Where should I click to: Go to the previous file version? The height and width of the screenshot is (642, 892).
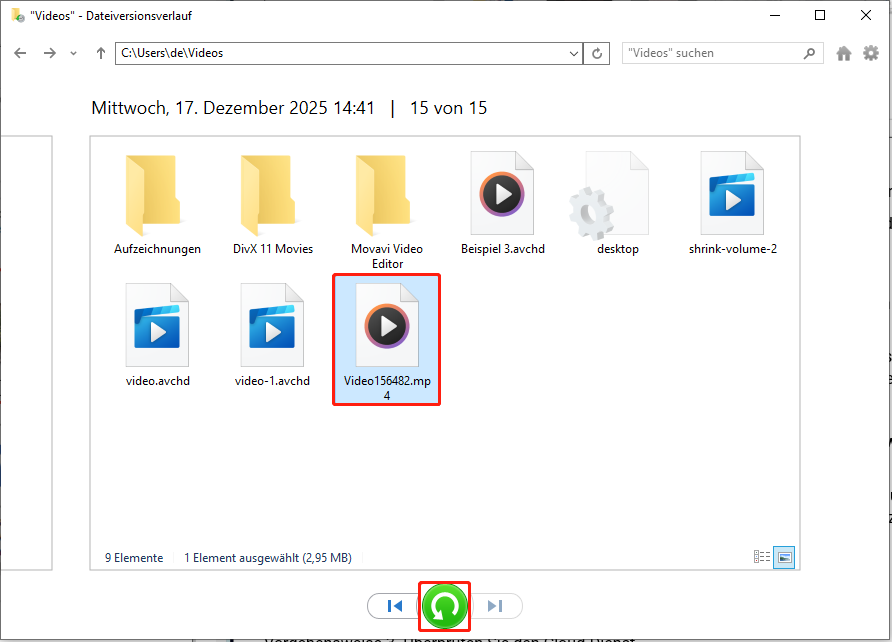[394, 605]
